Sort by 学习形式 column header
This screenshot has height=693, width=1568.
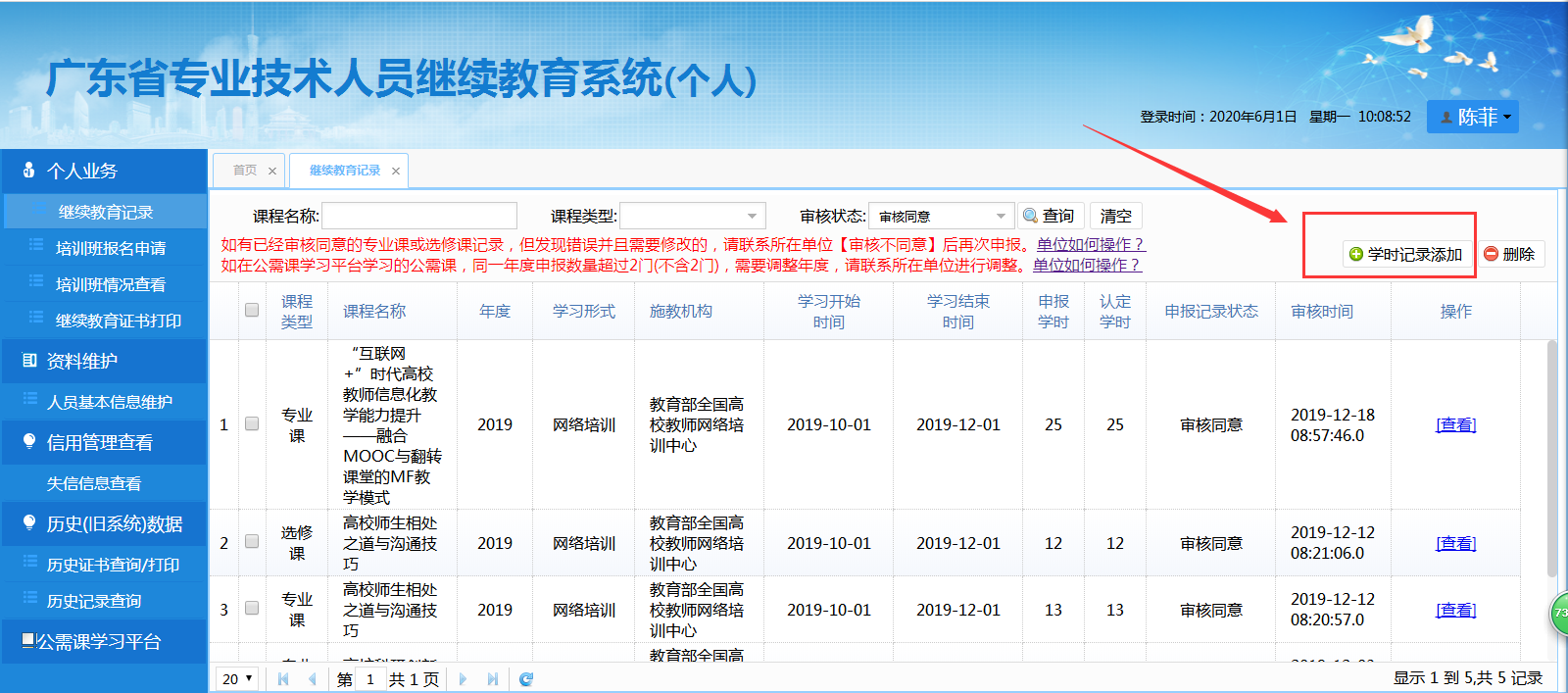pos(584,311)
